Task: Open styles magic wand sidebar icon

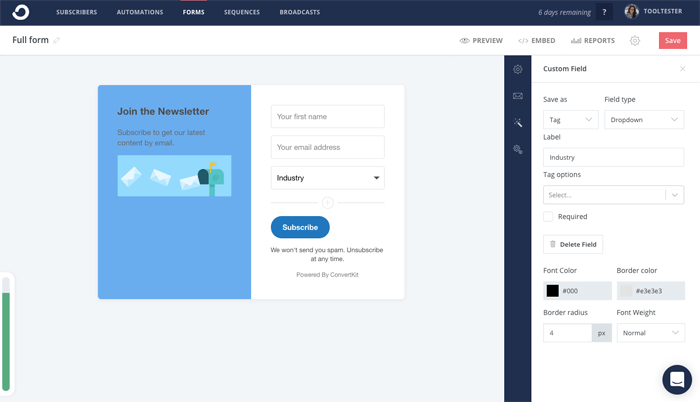Action: [518, 122]
